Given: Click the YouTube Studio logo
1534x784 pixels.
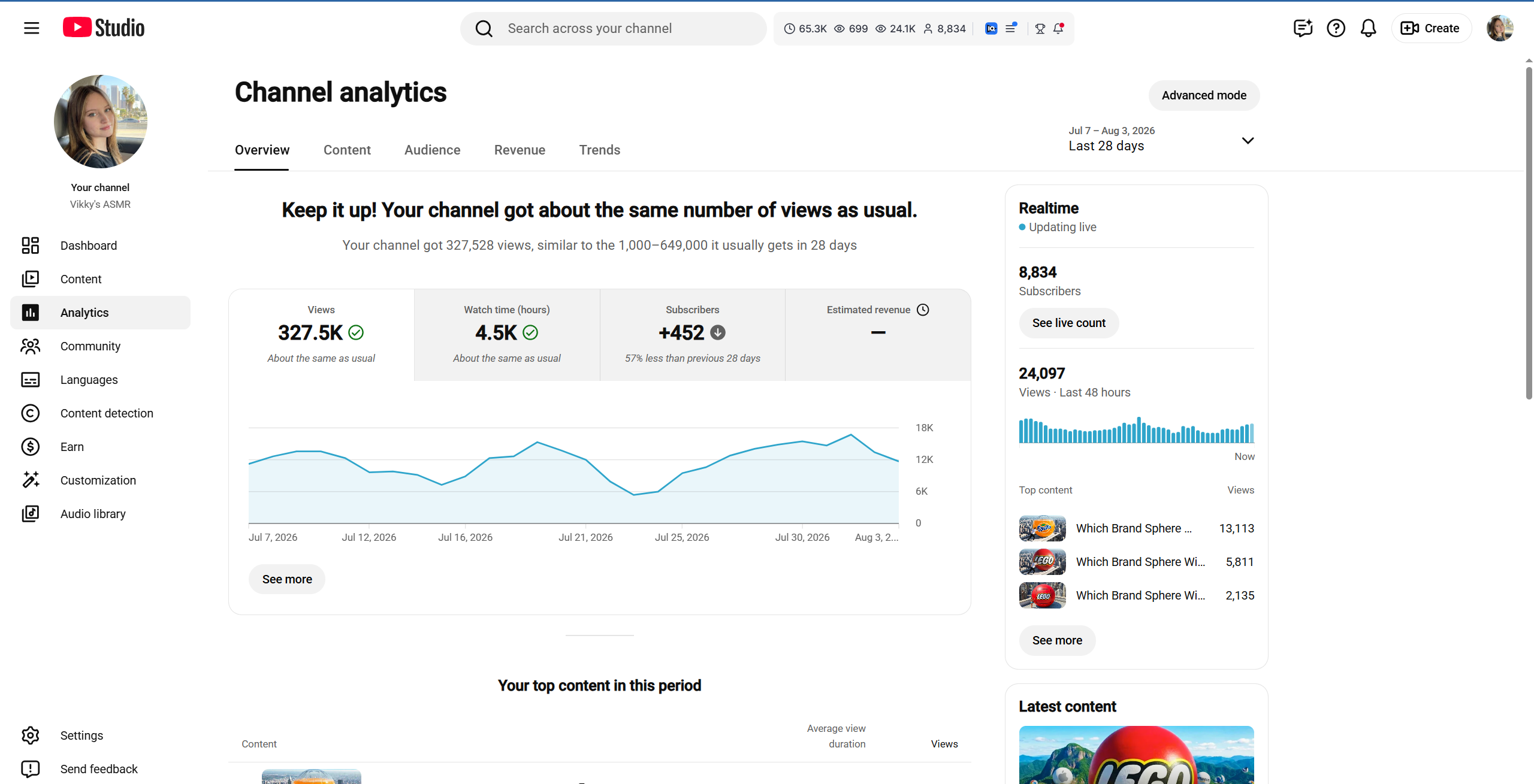Looking at the screenshot, I should (104, 28).
